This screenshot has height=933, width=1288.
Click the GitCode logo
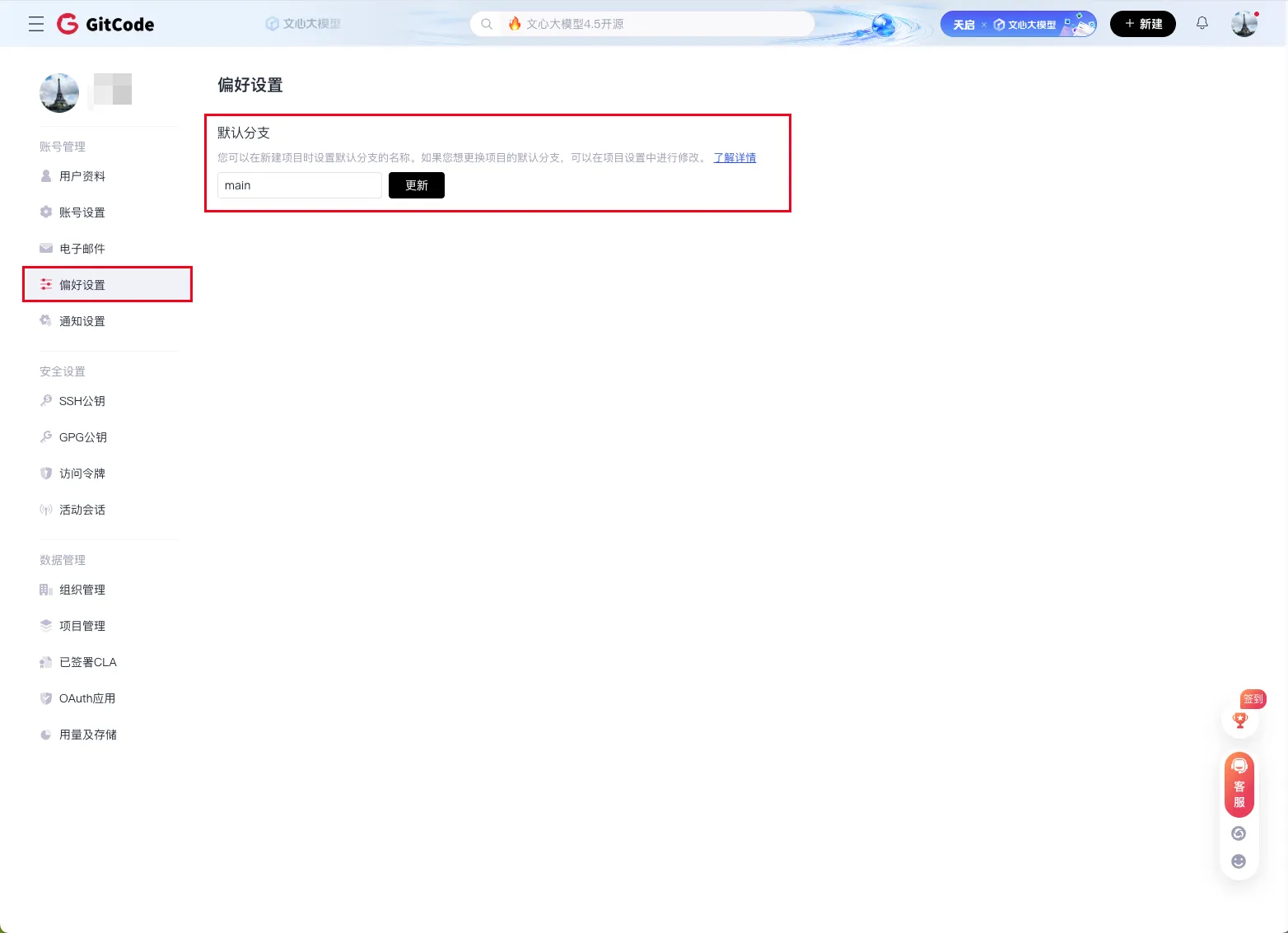(106, 24)
